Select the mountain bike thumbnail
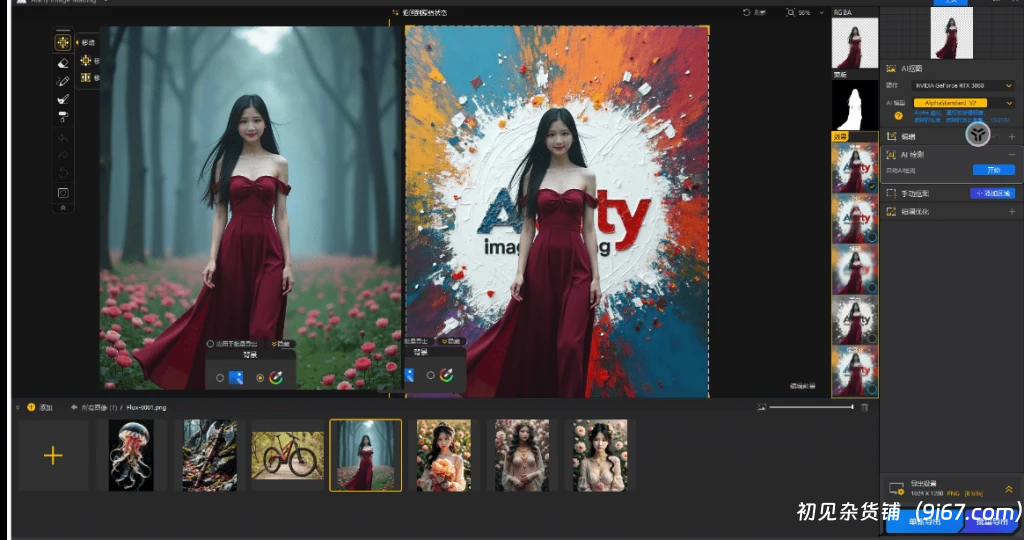This screenshot has height=540, width=1024. [287, 455]
